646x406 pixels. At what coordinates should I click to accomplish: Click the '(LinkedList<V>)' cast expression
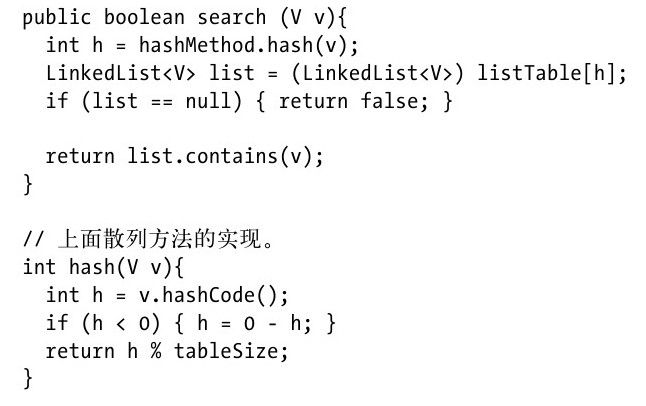point(378,73)
